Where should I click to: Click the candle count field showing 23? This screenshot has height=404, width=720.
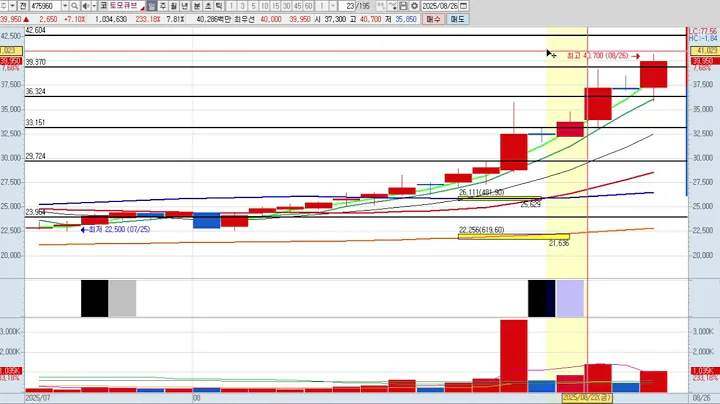click(348, 6)
